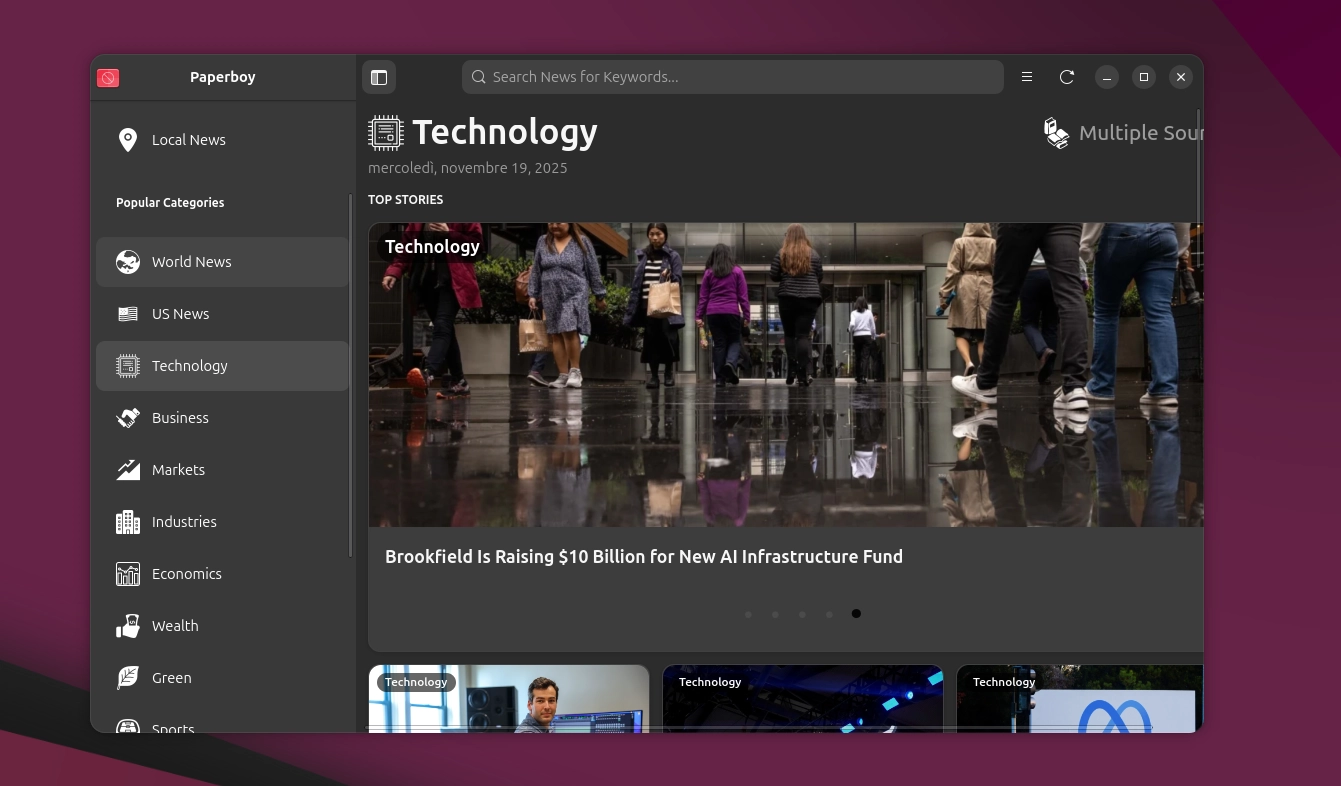Viewport: 1341px width, 786px height.
Task: Focus the Search News keywords field
Action: 732,77
